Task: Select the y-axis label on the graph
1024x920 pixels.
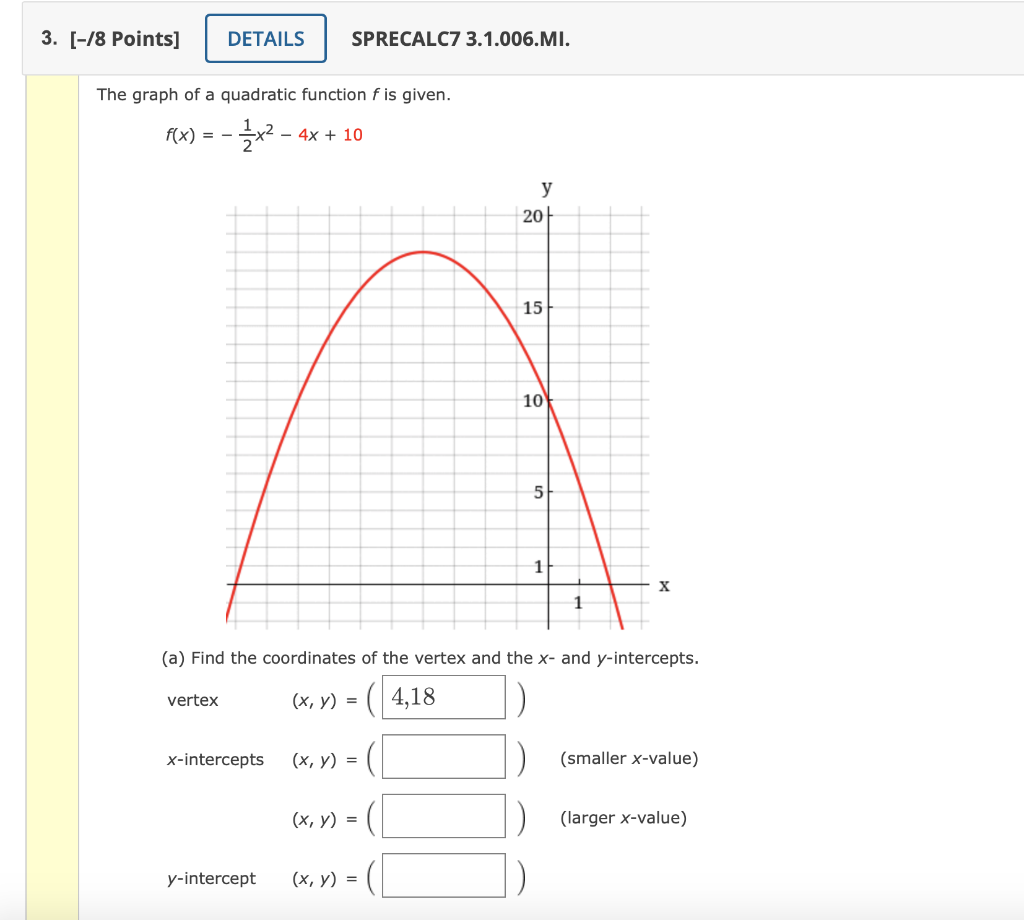Action: (x=544, y=187)
